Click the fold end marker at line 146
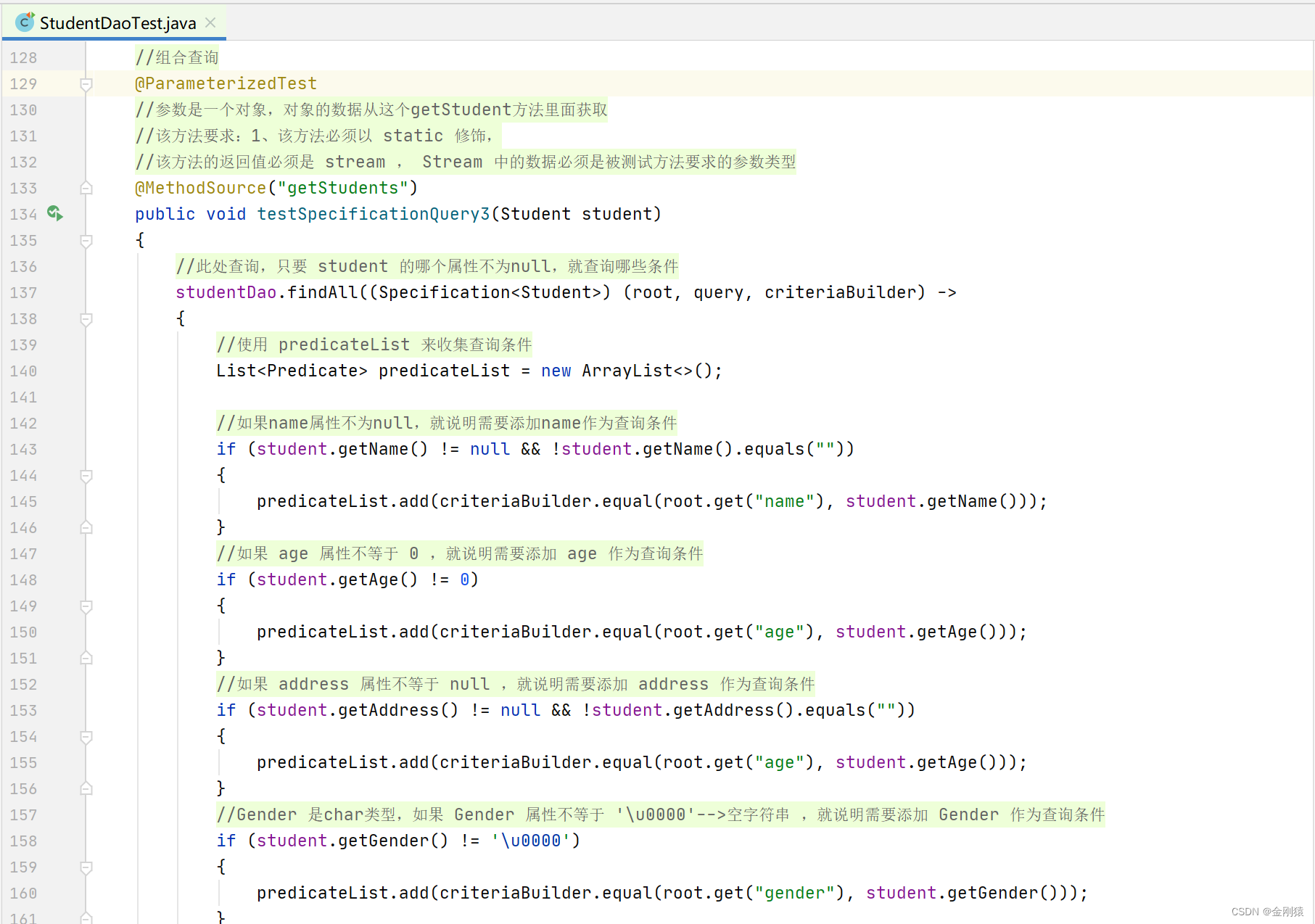 [86, 528]
